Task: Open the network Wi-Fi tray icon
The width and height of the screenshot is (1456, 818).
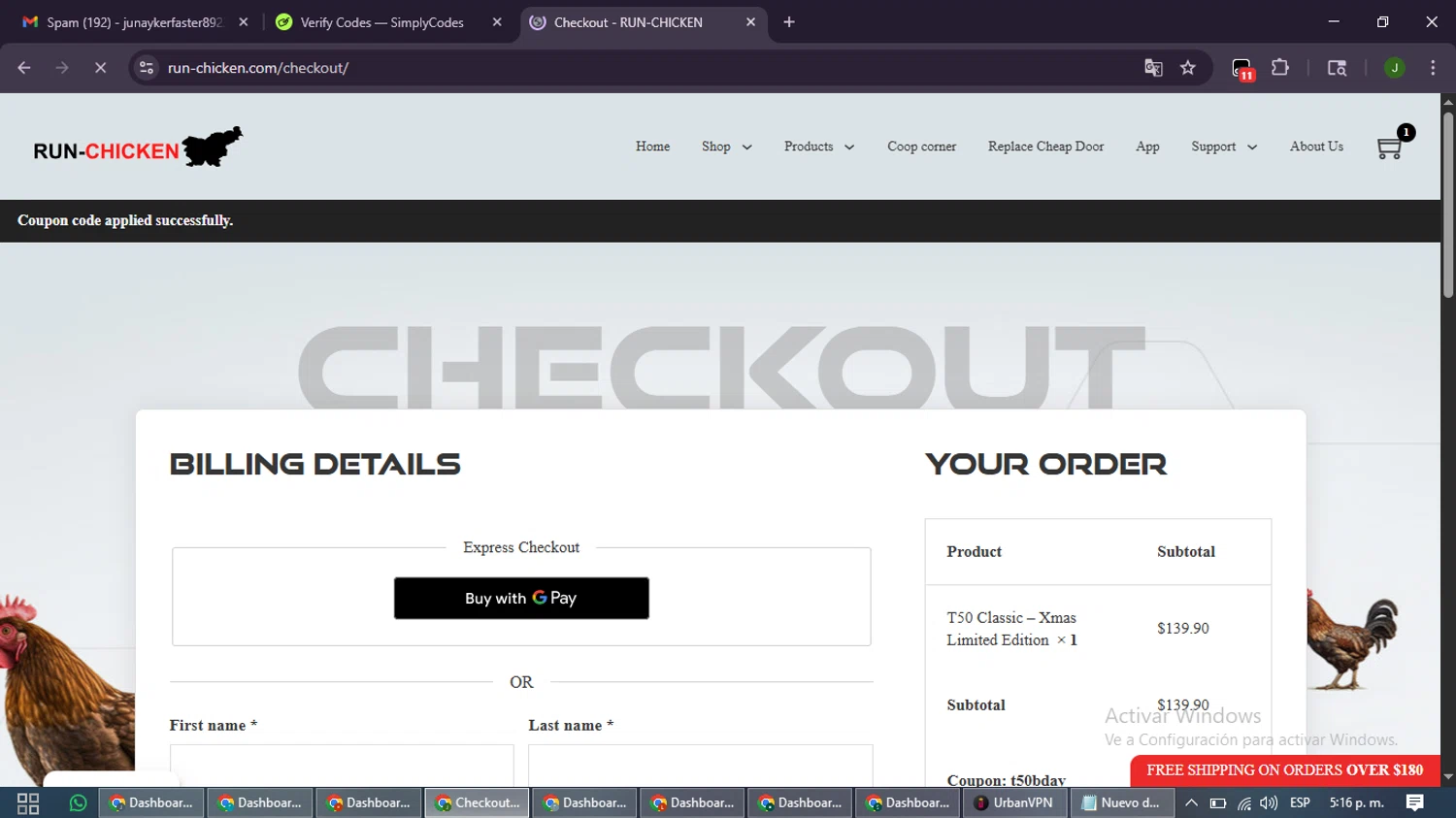Action: (x=1243, y=803)
